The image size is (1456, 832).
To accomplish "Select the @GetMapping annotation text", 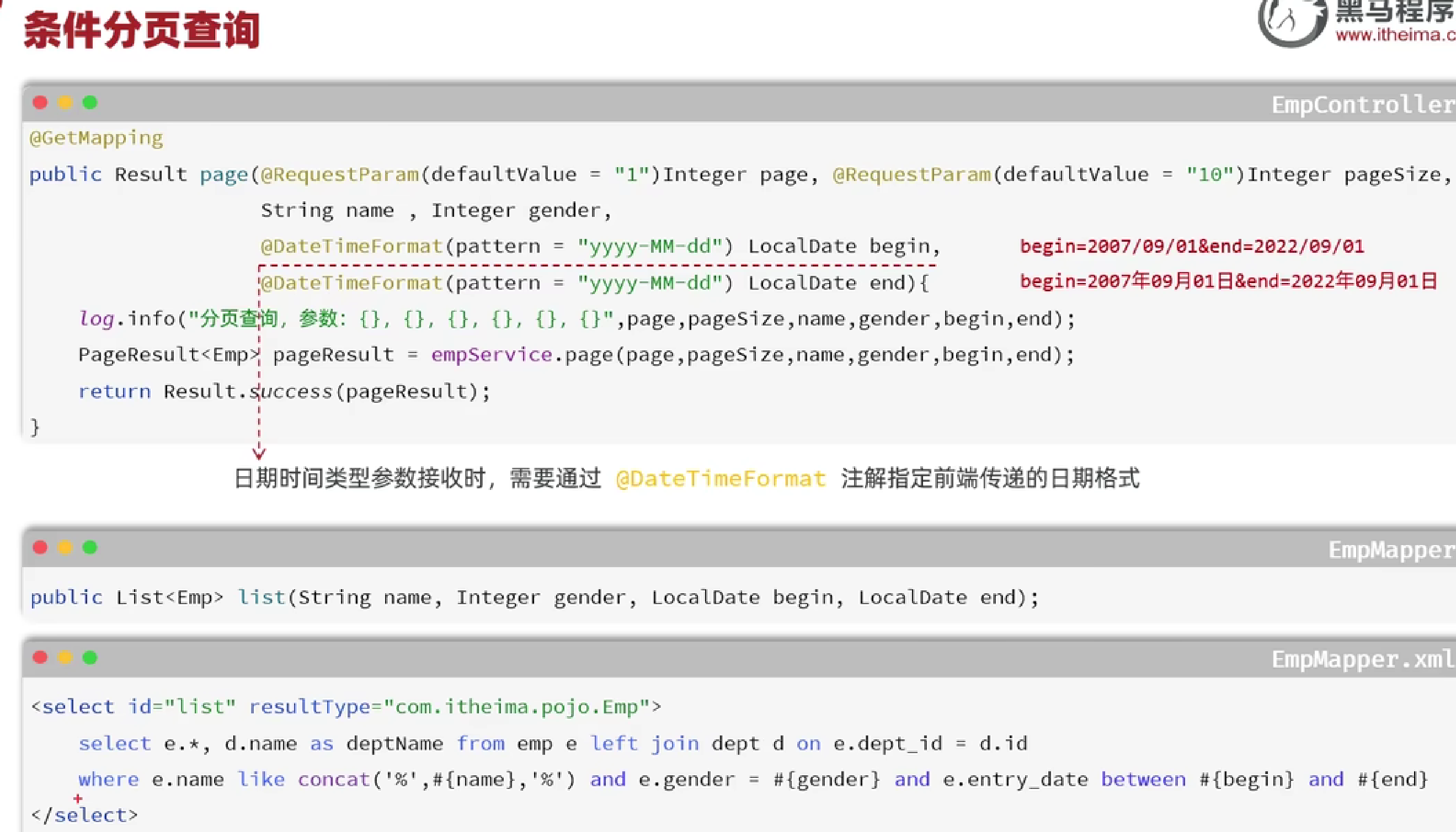I will pos(95,137).
